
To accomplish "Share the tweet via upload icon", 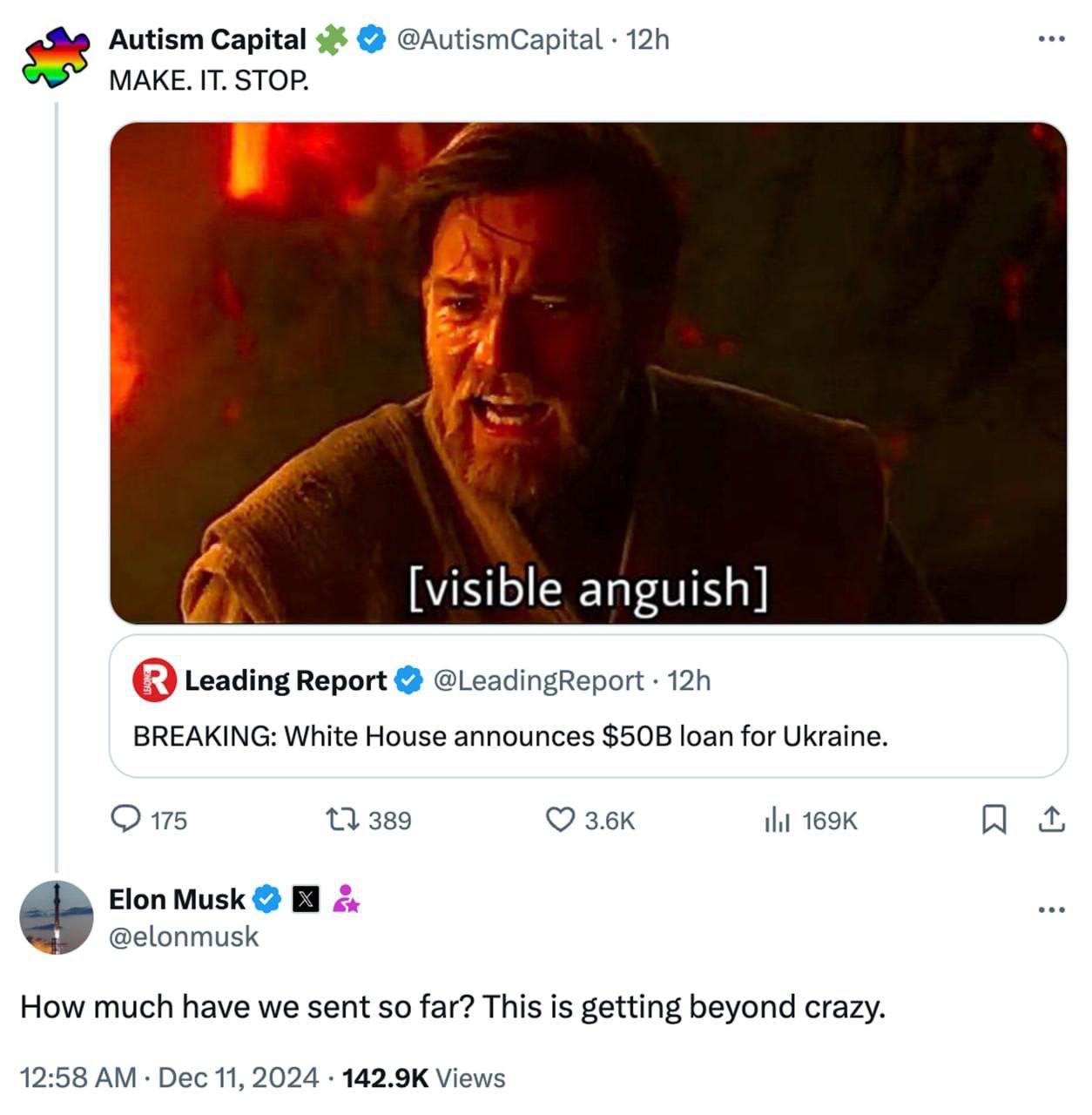I will pos(1052,820).
